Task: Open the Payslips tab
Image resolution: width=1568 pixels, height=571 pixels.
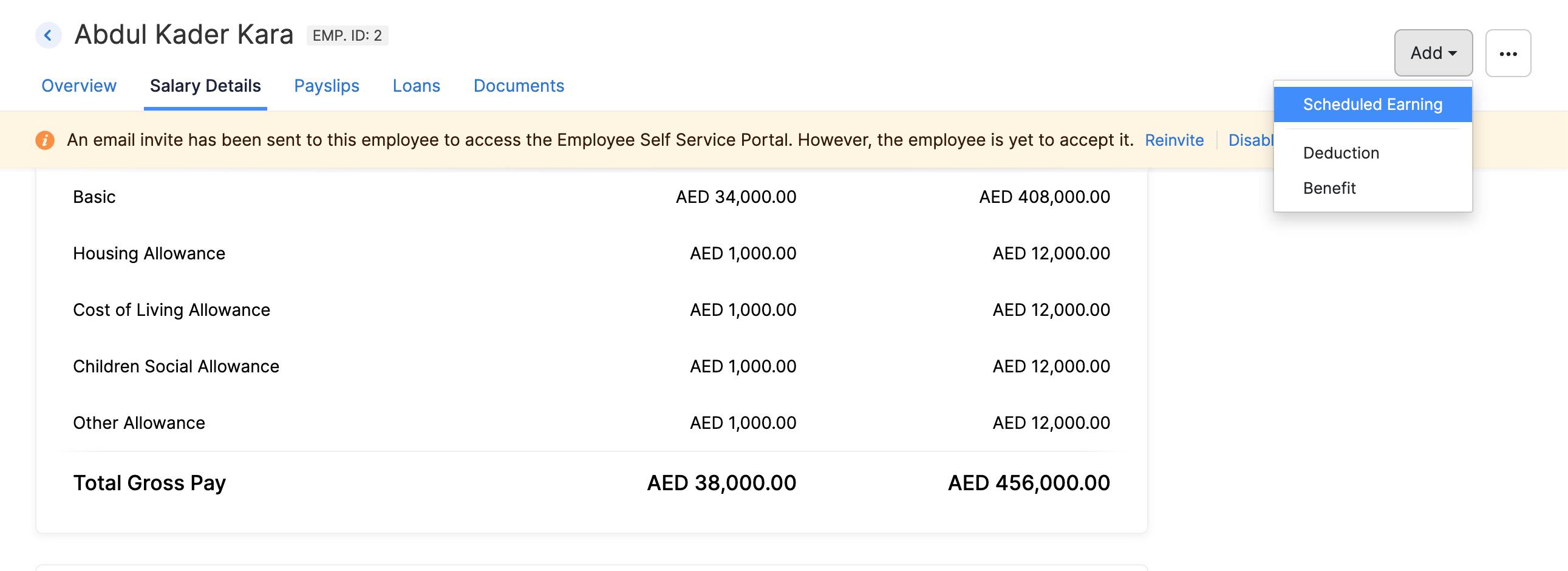Action: tap(326, 86)
